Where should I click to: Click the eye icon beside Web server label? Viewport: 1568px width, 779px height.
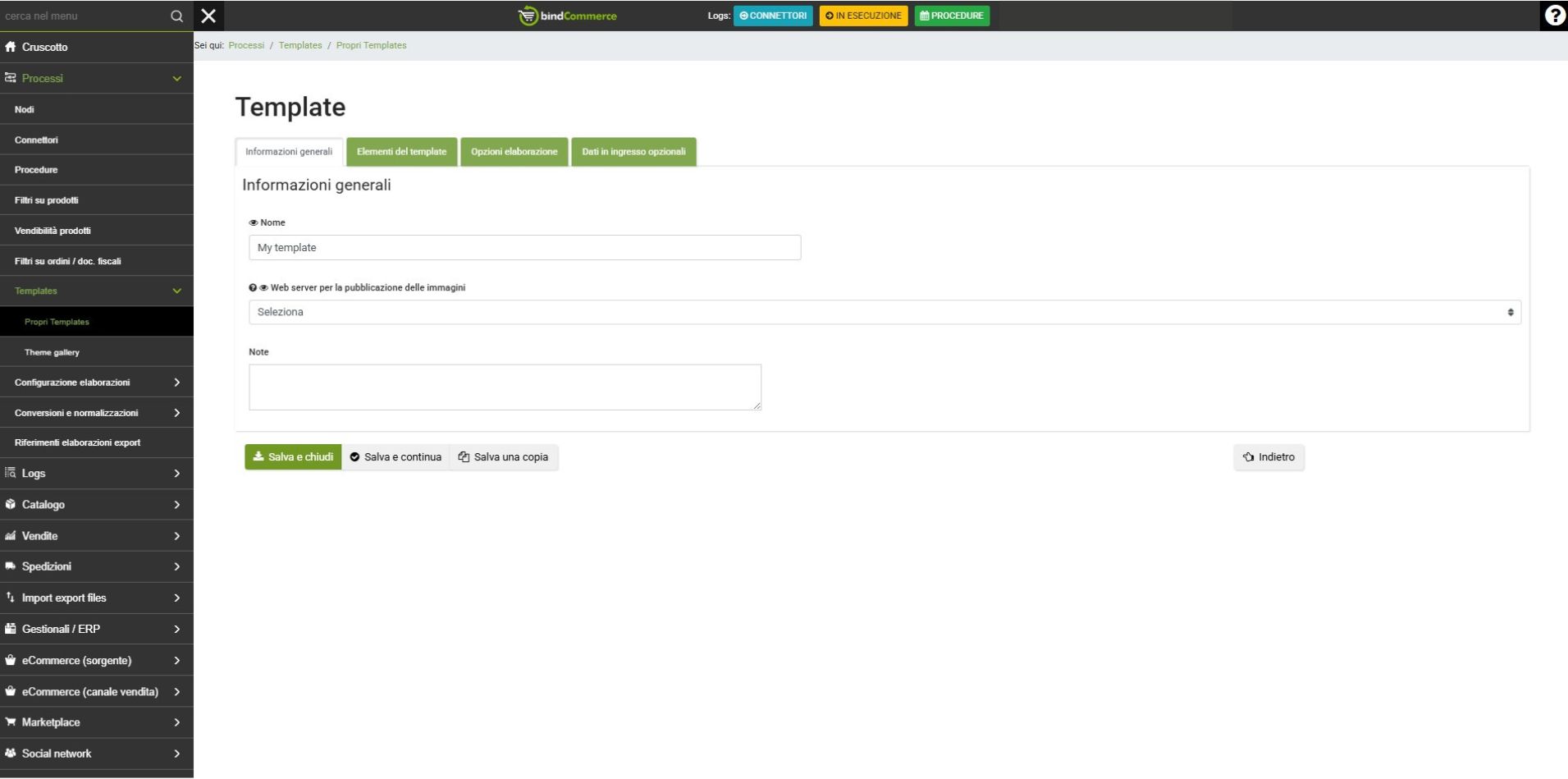click(263, 288)
